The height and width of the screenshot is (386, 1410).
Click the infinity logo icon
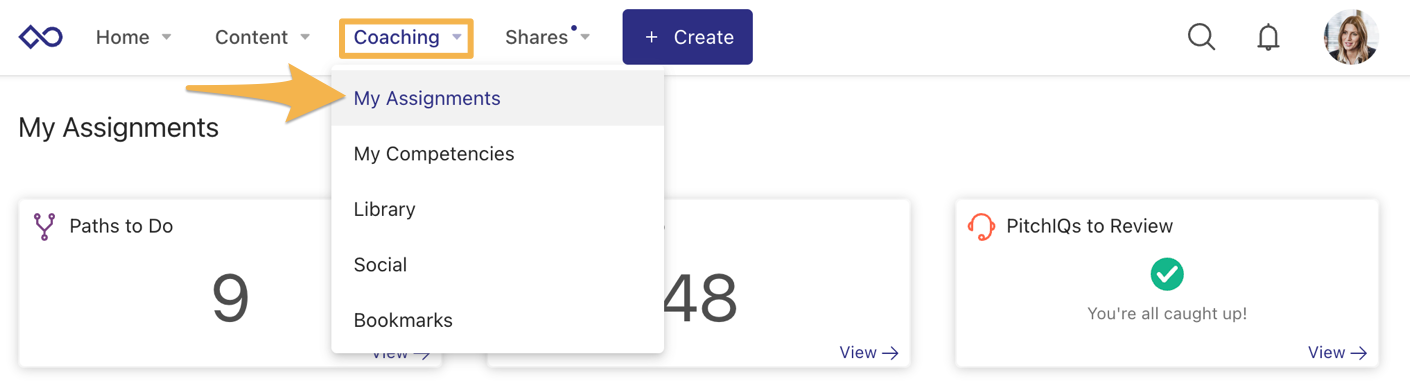41,37
